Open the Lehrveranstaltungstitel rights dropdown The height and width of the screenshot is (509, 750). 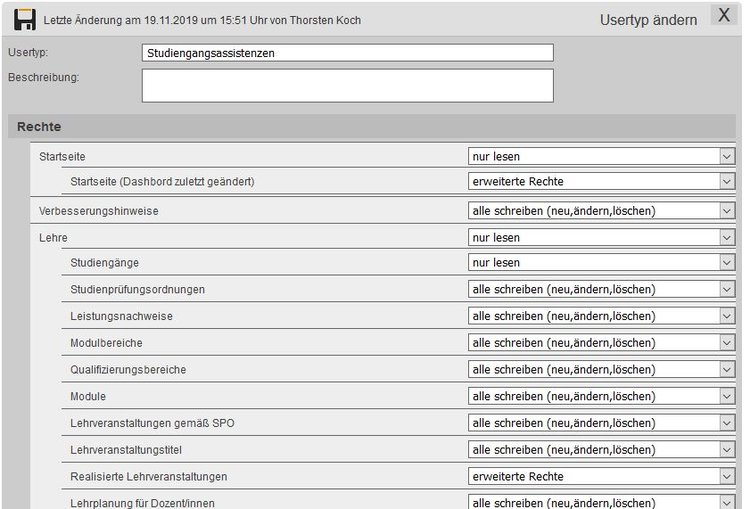(x=601, y=450)
